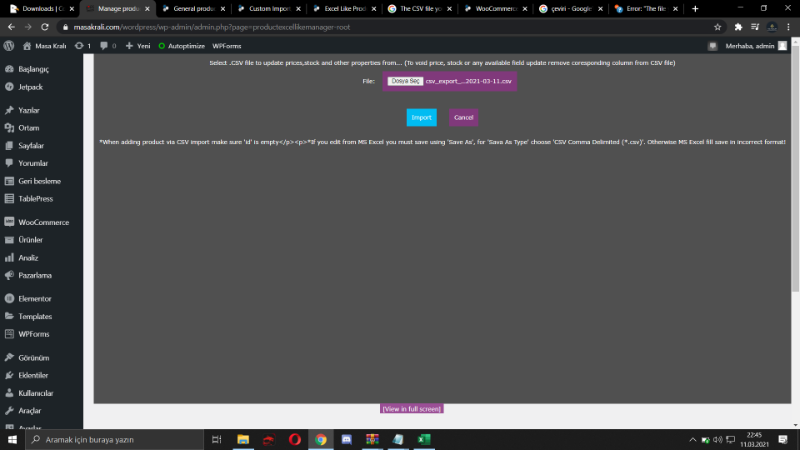Open File Explorer from the taskbar
The width and height of the screenshot is (800, 450).
coord(243,439)
